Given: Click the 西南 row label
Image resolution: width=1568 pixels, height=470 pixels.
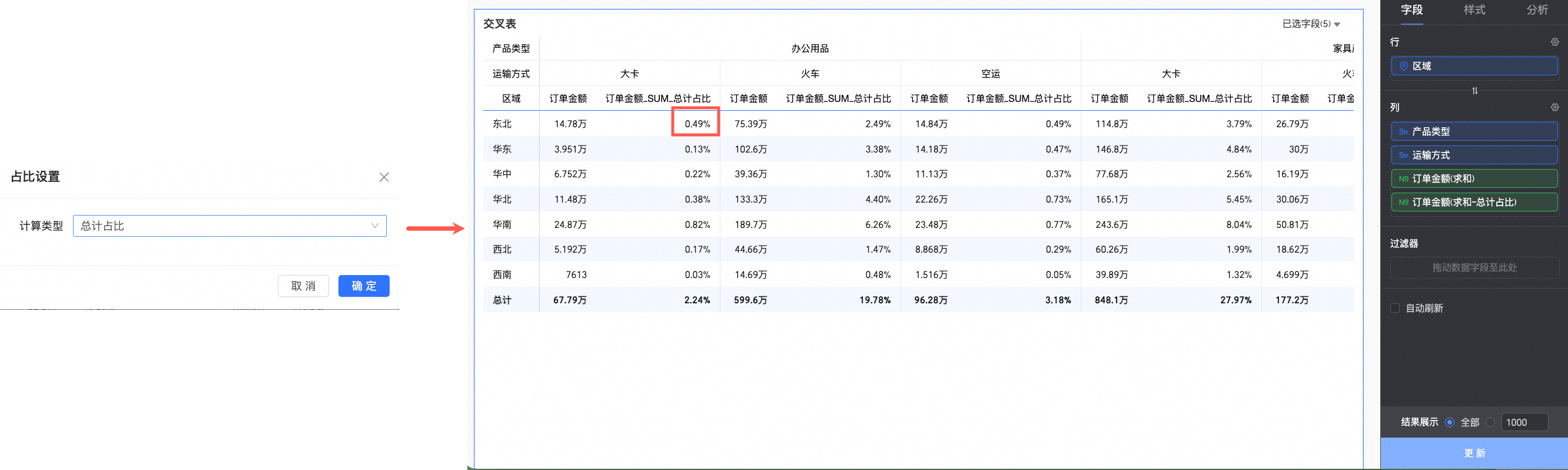Looking at the screenshot, I should click(x=502, y=274).
